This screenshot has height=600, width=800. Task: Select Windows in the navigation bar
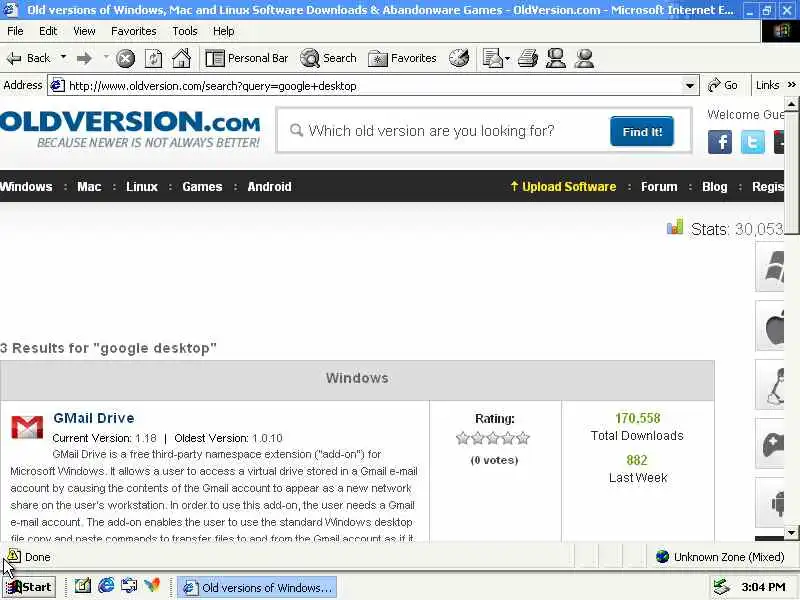(x=26, y=187)
